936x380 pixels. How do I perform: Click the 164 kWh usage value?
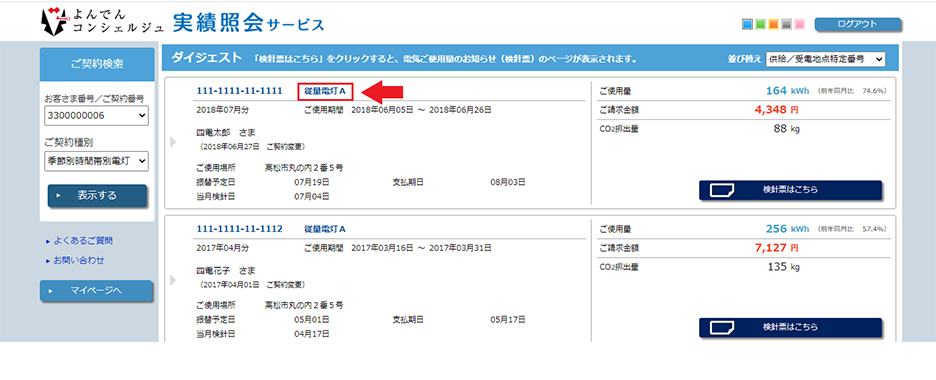pos(787,91)
